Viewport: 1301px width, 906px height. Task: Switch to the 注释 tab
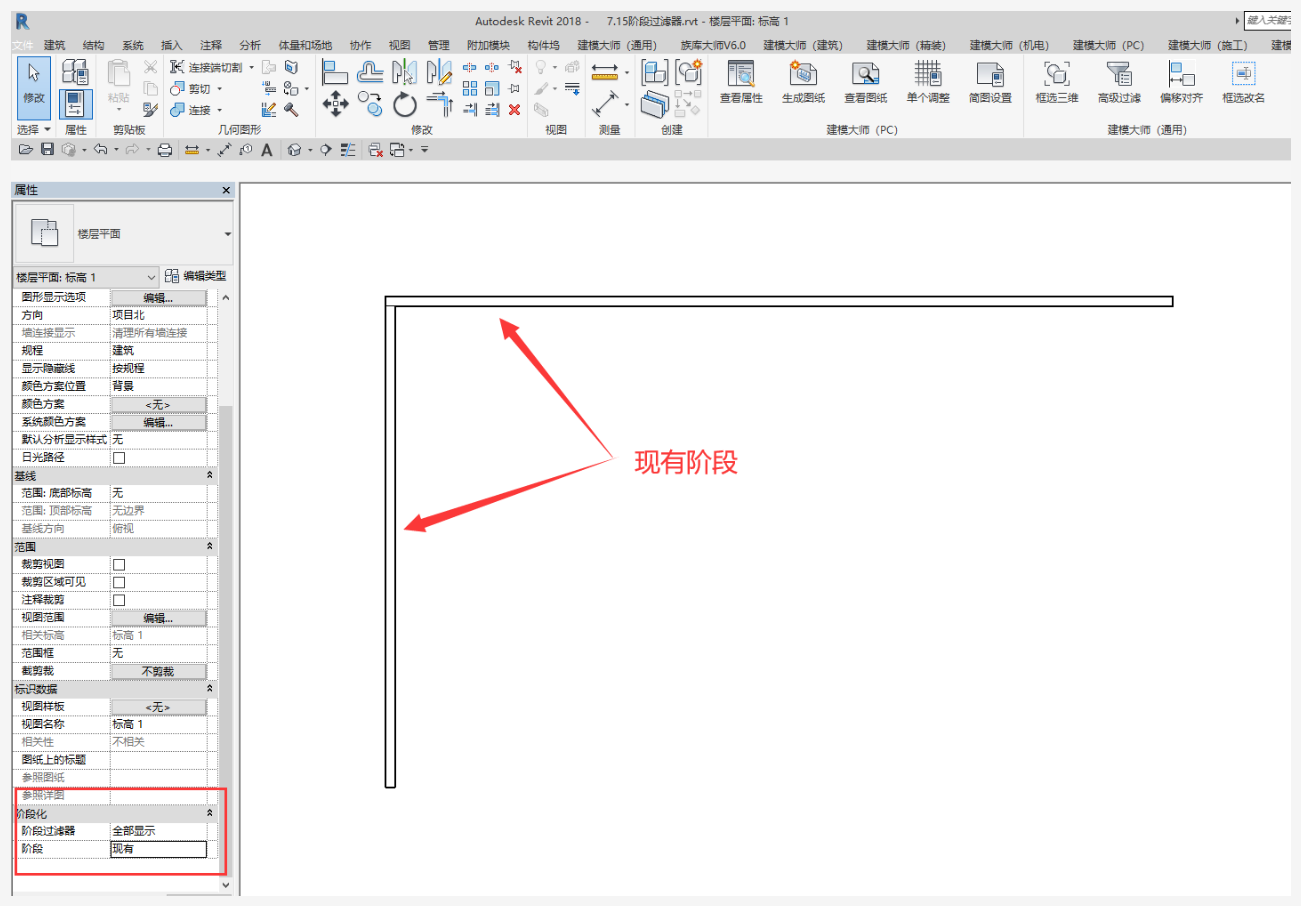pyautogui.click(x=211, y=45)
